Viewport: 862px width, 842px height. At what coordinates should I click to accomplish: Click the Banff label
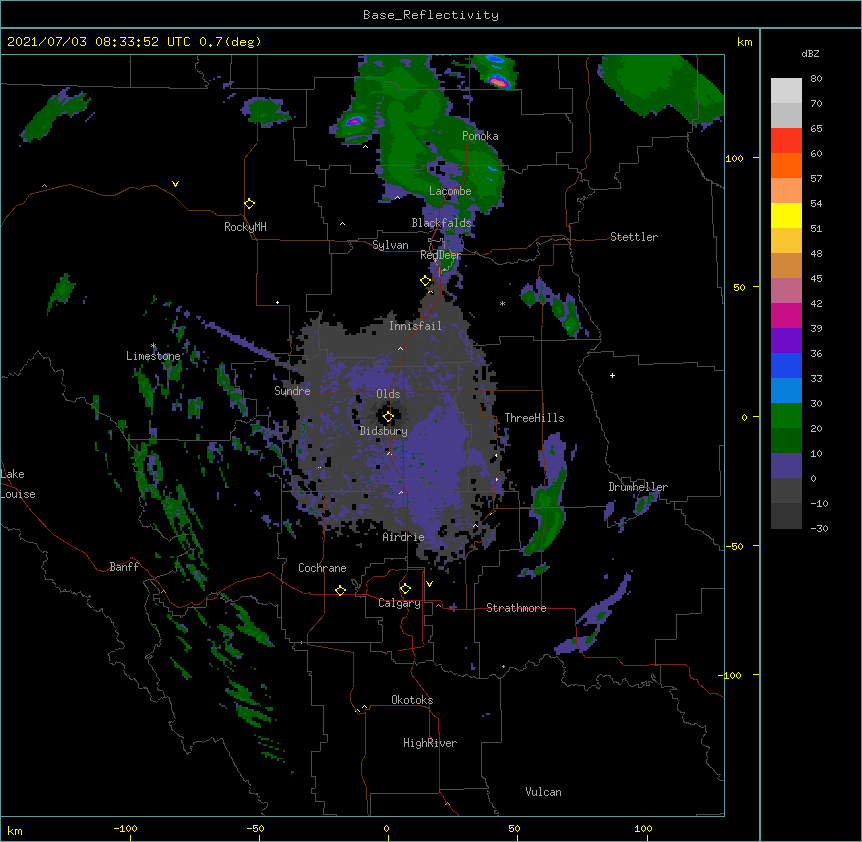point(124,567)
